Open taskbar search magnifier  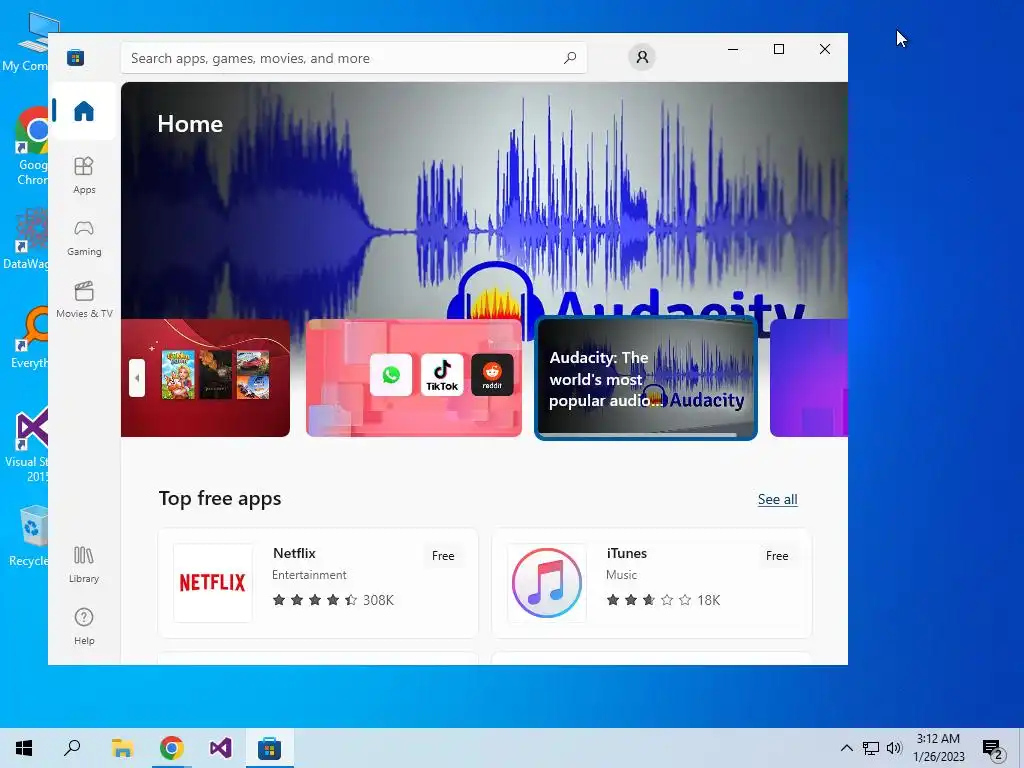(x=72, y=748)
